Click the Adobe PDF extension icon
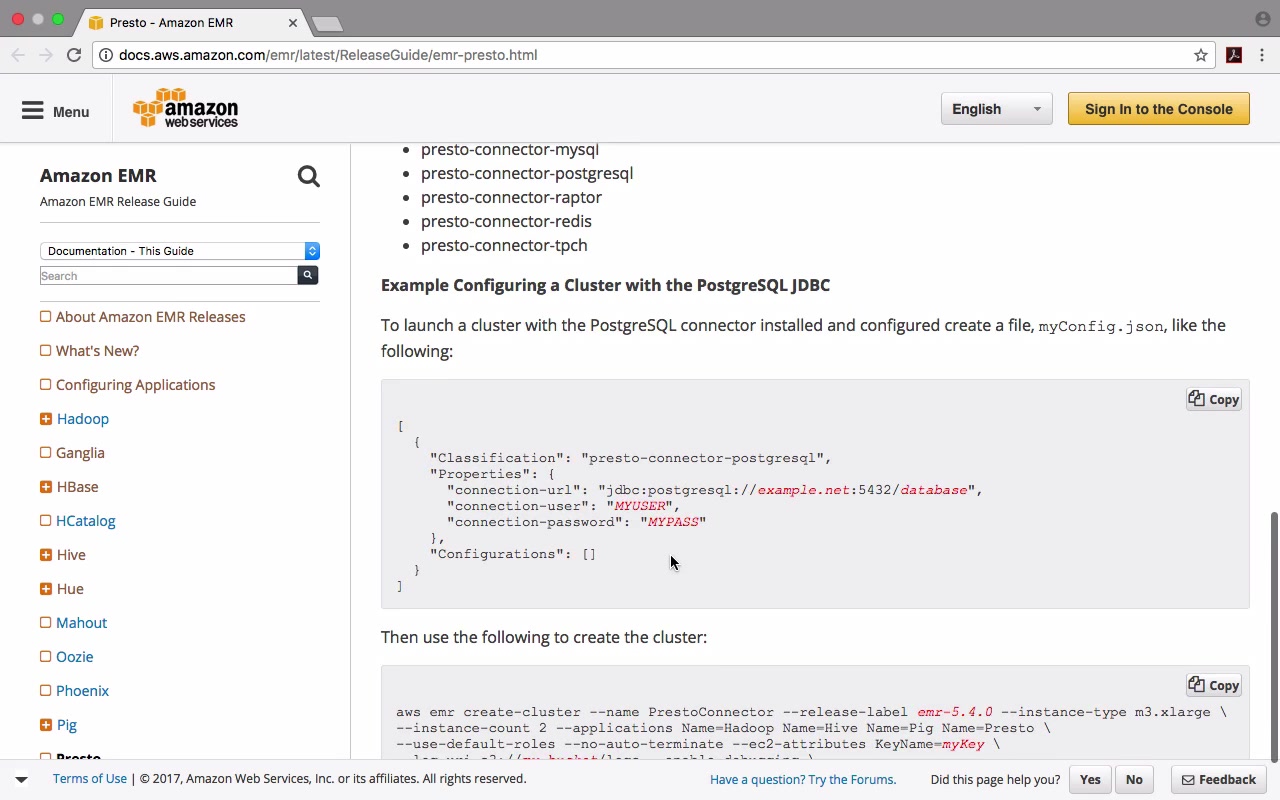The image size is (1280, 800). click(1234, 55)
